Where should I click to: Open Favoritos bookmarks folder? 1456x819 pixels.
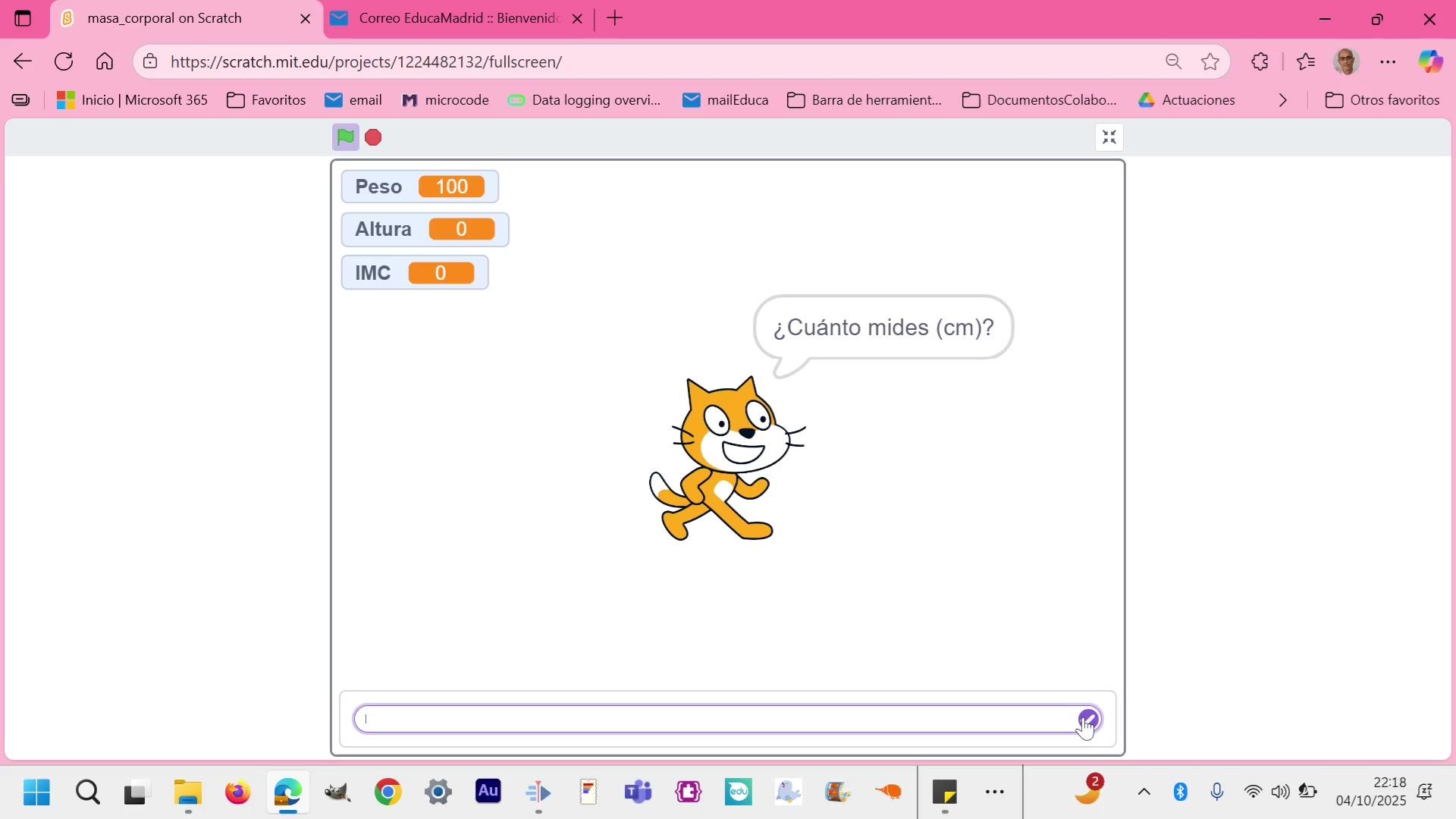pyautogui.click(x=267, y=100)
